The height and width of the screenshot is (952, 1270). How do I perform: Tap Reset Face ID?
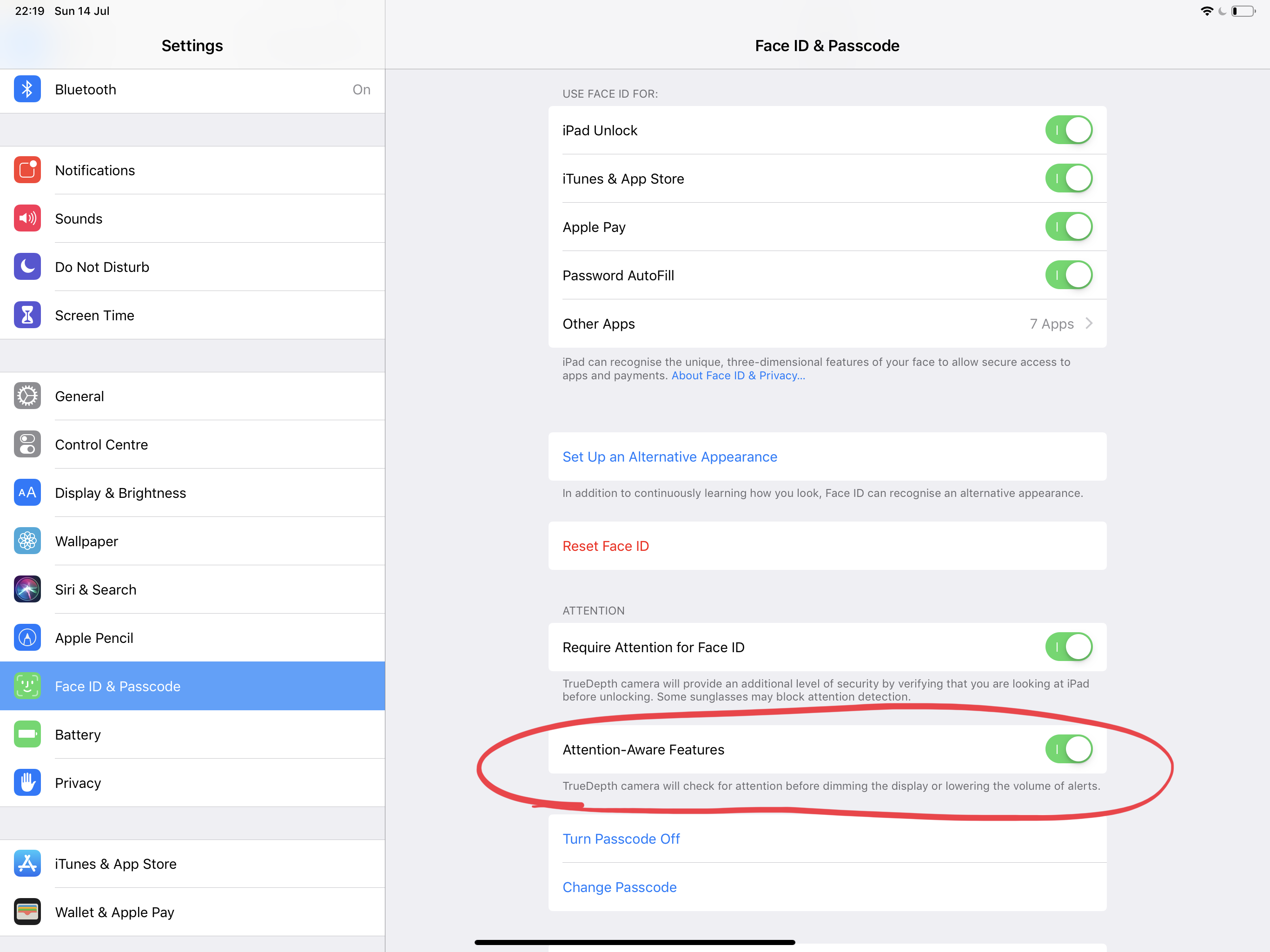pos(827,545)
